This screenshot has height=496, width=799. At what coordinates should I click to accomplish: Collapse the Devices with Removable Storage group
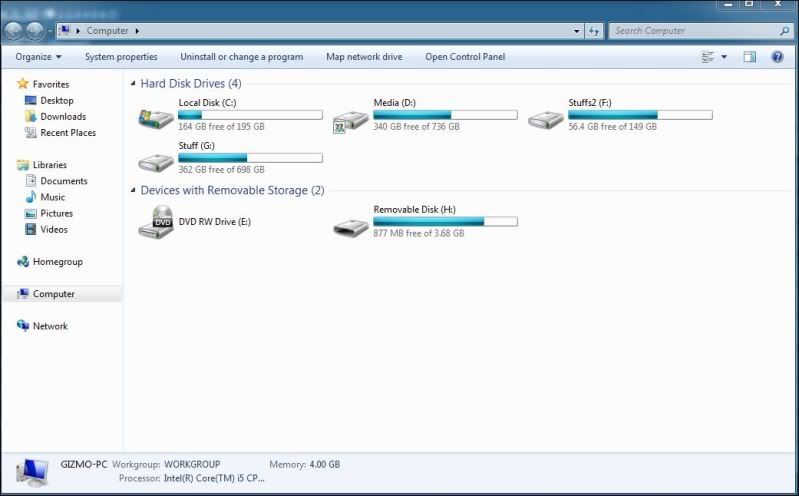tap(133, 190)
